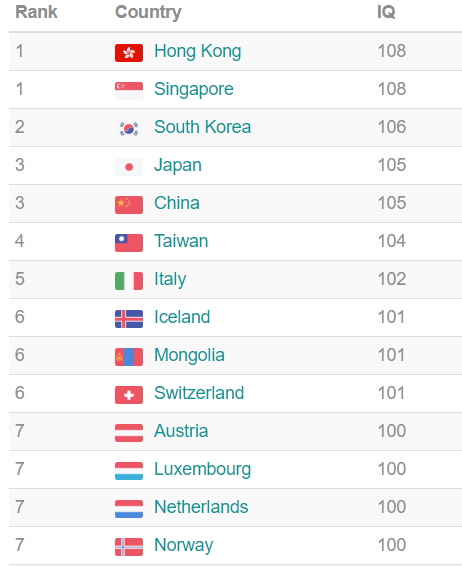Click the Mongolia flag icon
The width and height of the screenshot is (462, 567).
[x=129, y=357]
